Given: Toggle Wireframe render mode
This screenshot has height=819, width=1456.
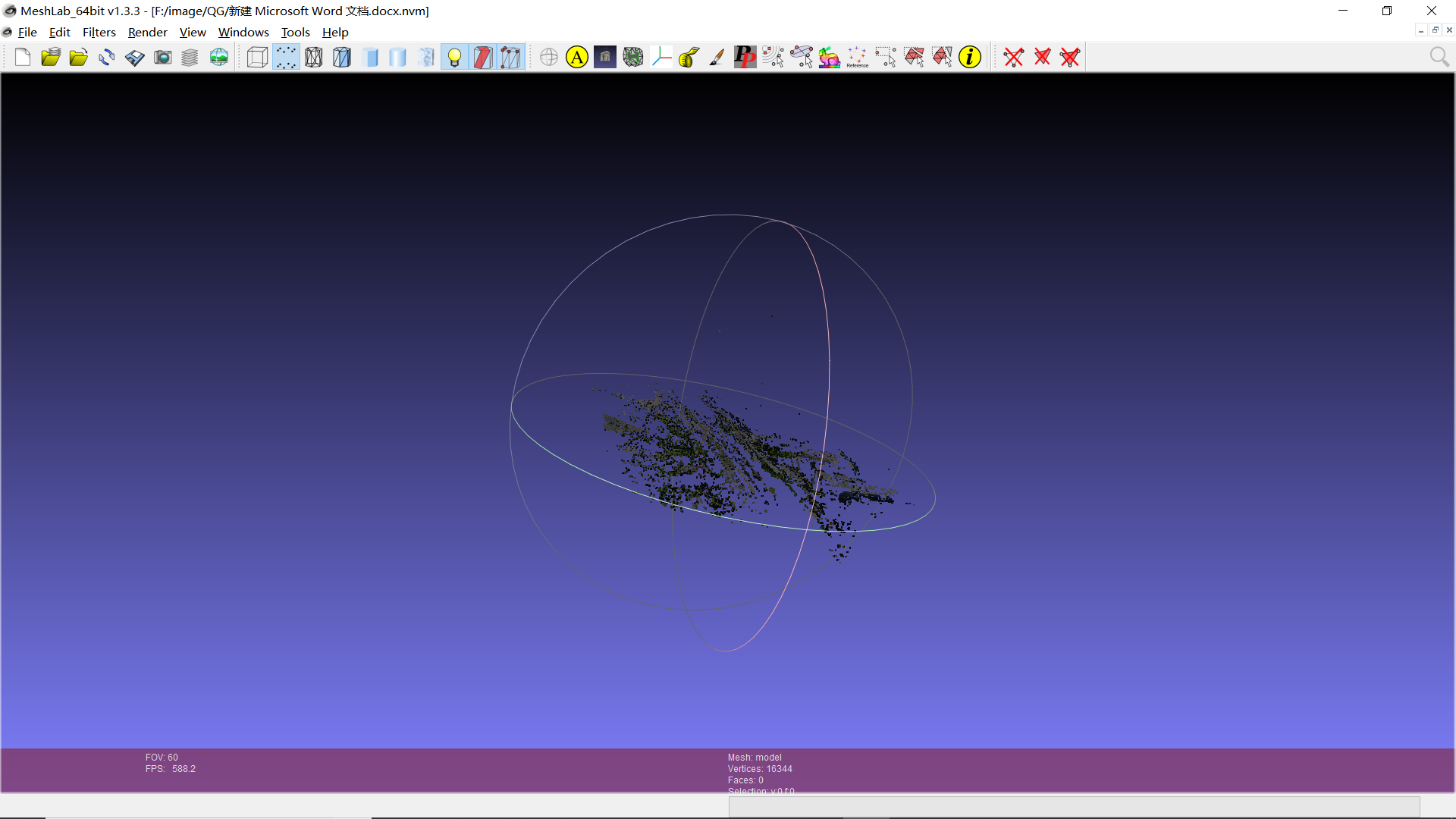Looking at the screenshot, I should (x=314, y=57).
